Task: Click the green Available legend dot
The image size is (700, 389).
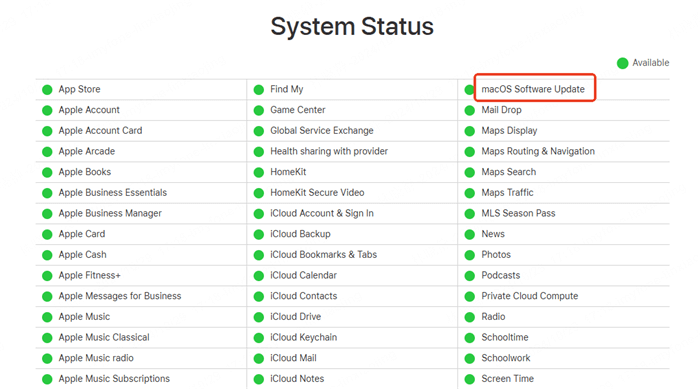Action: [x=623, y=63]
